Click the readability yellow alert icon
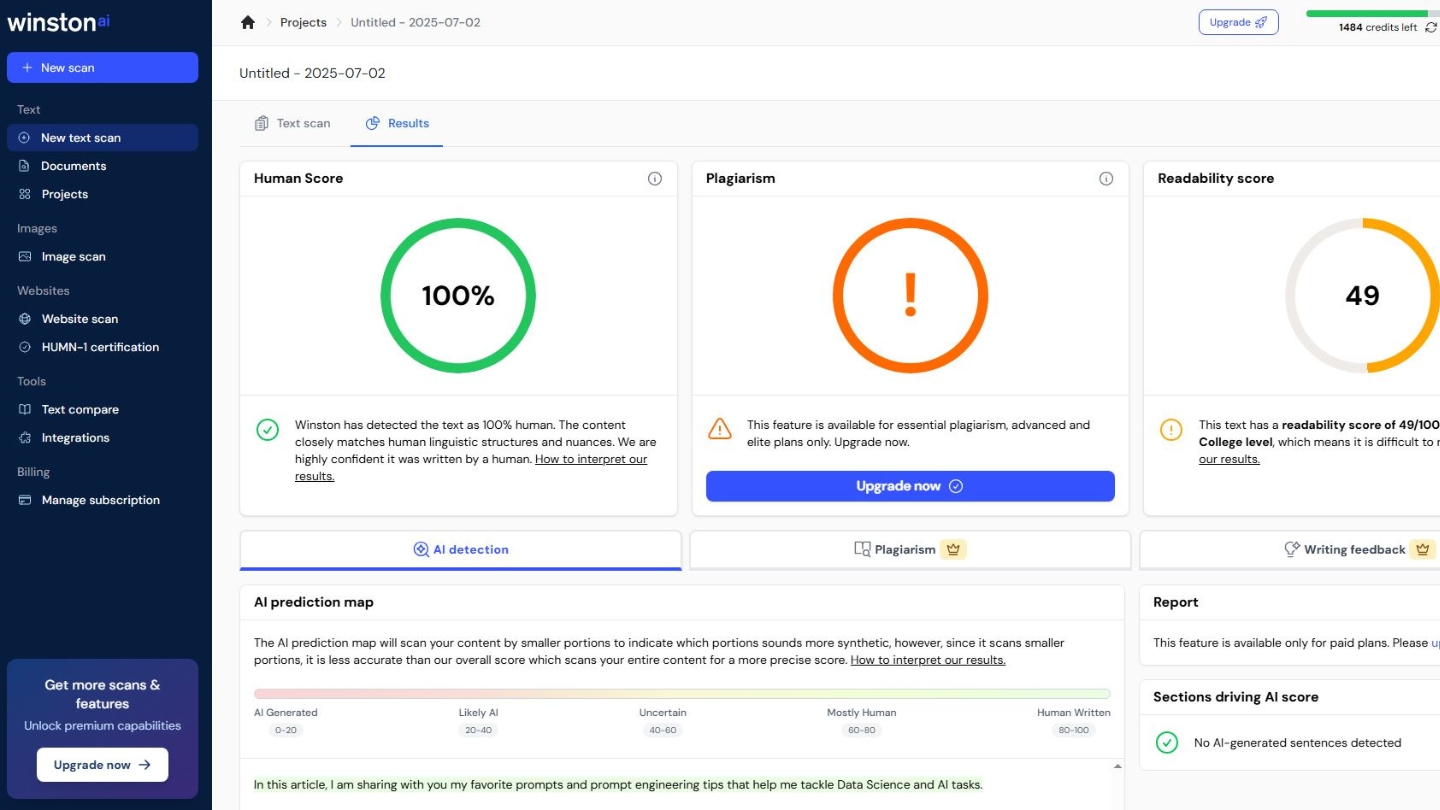 (1171, 430)
